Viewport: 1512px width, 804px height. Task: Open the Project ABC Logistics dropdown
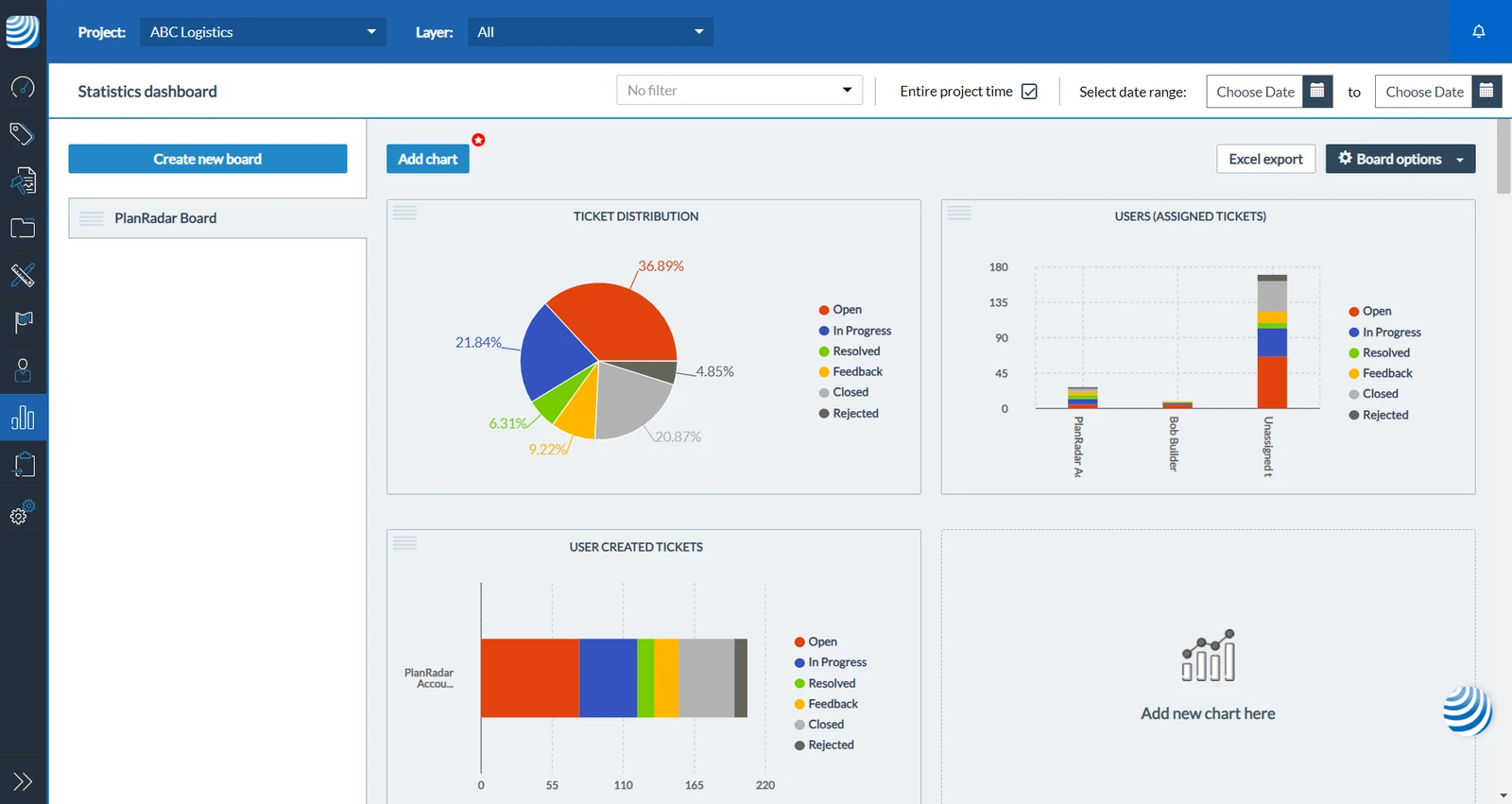[263, 32]
